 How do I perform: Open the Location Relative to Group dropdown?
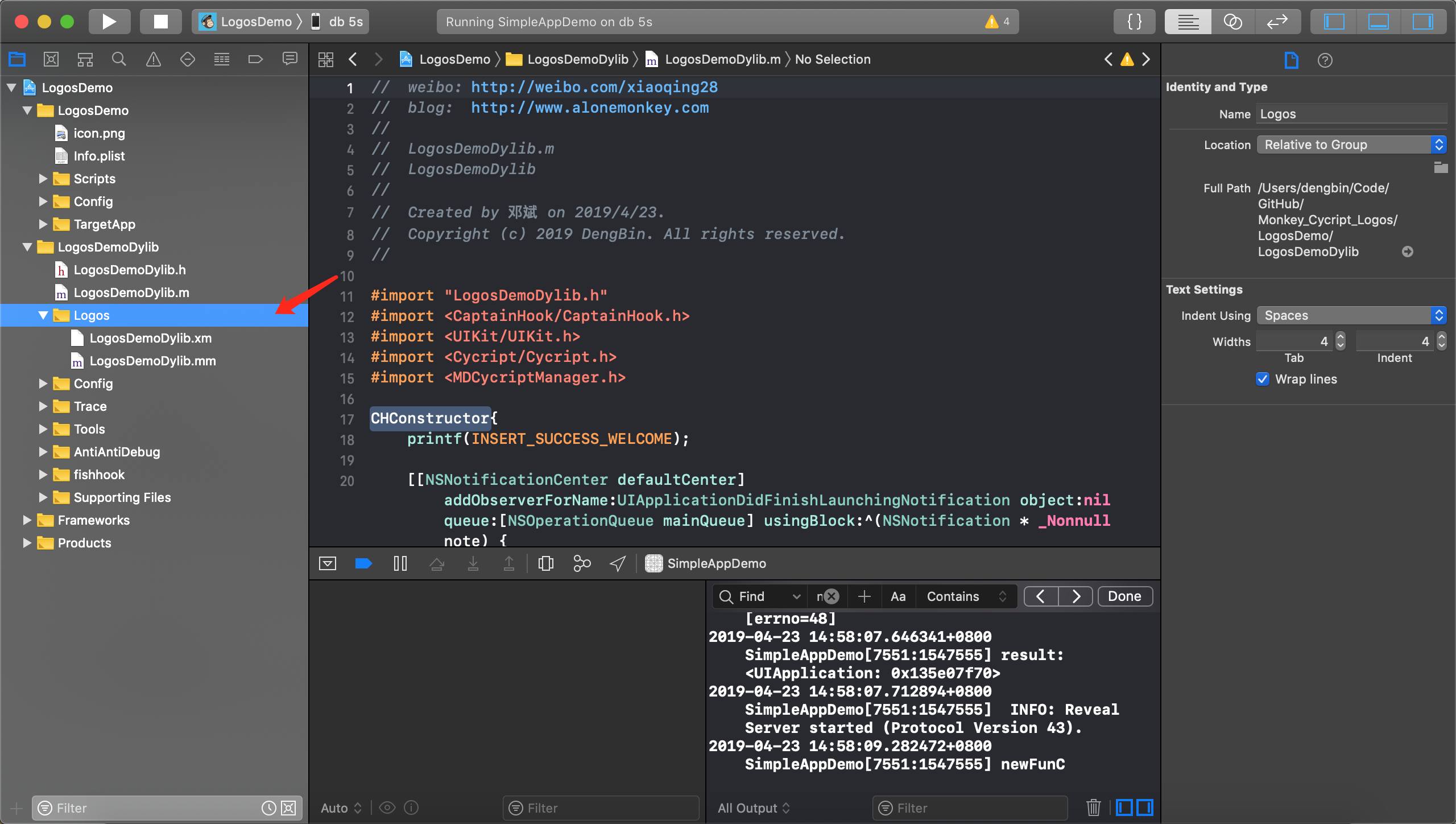pos(1351,145)
